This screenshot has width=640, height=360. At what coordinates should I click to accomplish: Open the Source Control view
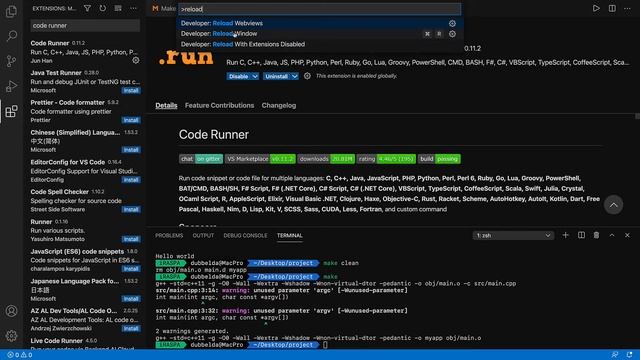pos(11,61)
